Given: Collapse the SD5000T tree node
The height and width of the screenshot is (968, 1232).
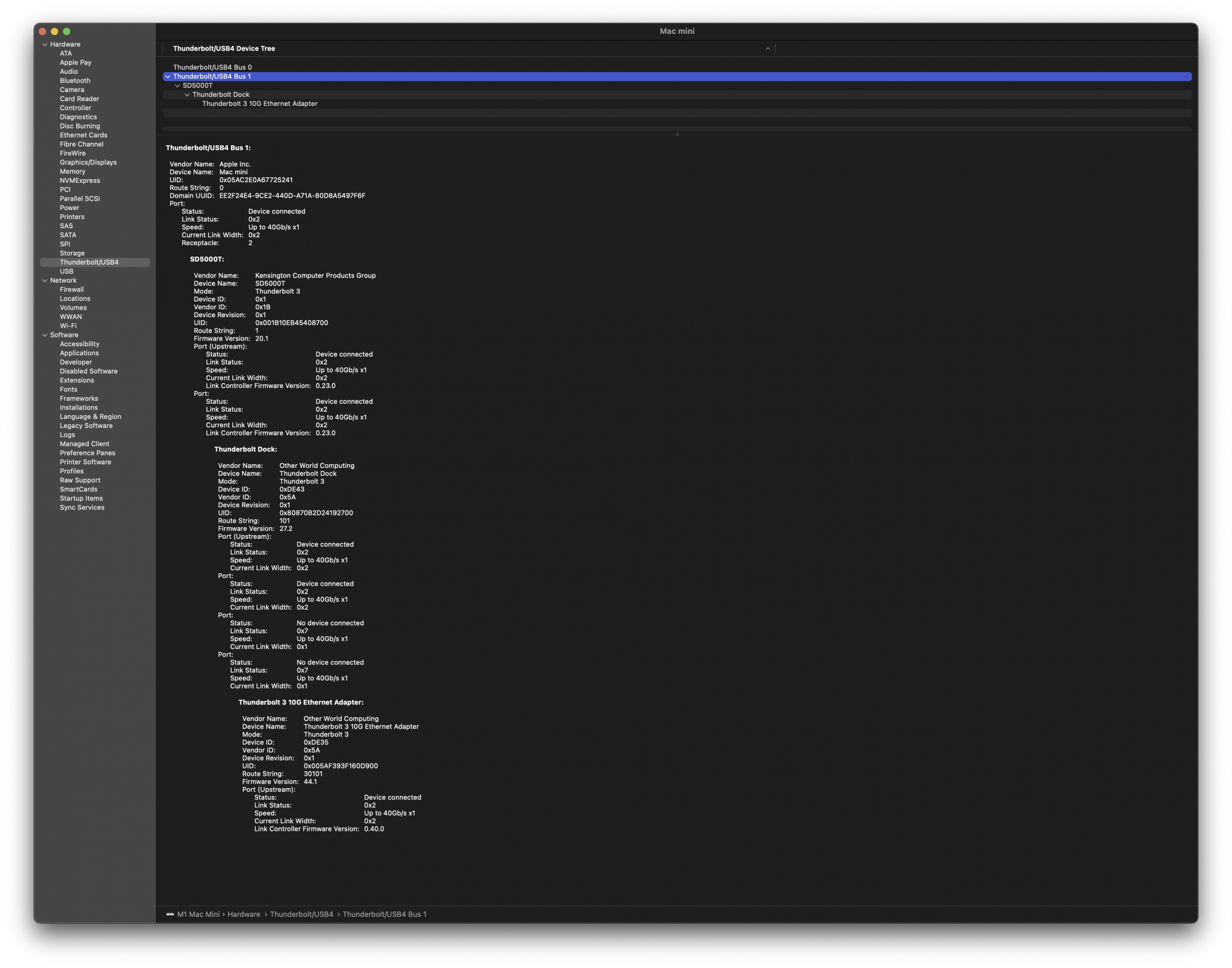Looking at the screenshot, I should [x=177, y=86].
